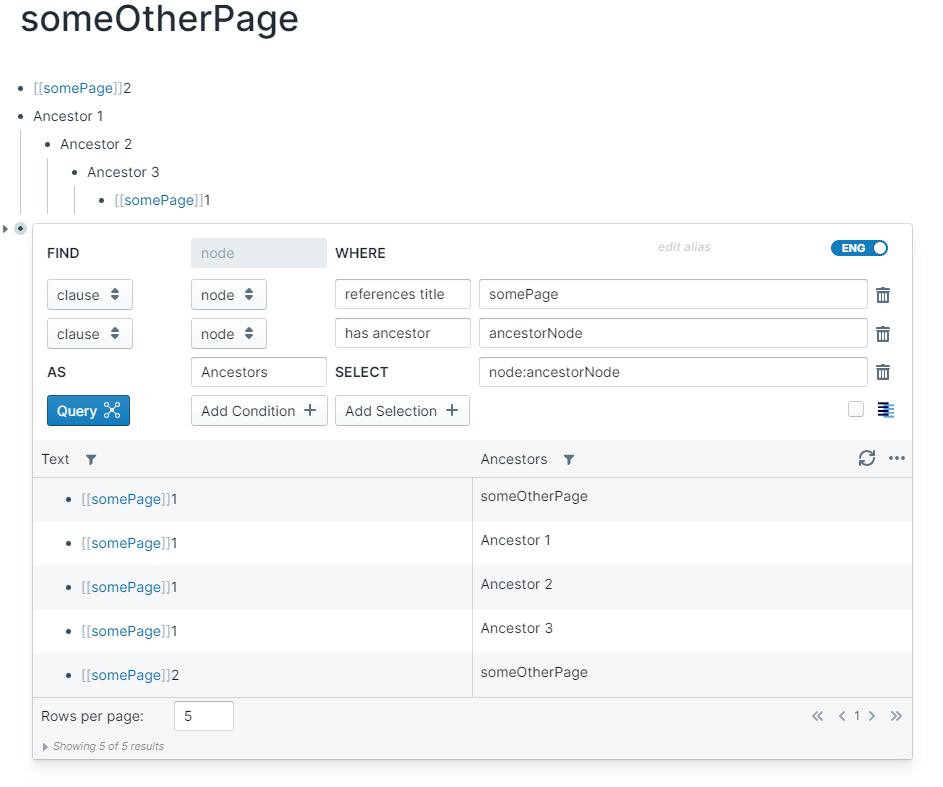Toggle the ENG language switch
The height and width of the screenshot is (787, 943).
coord(859,248)
